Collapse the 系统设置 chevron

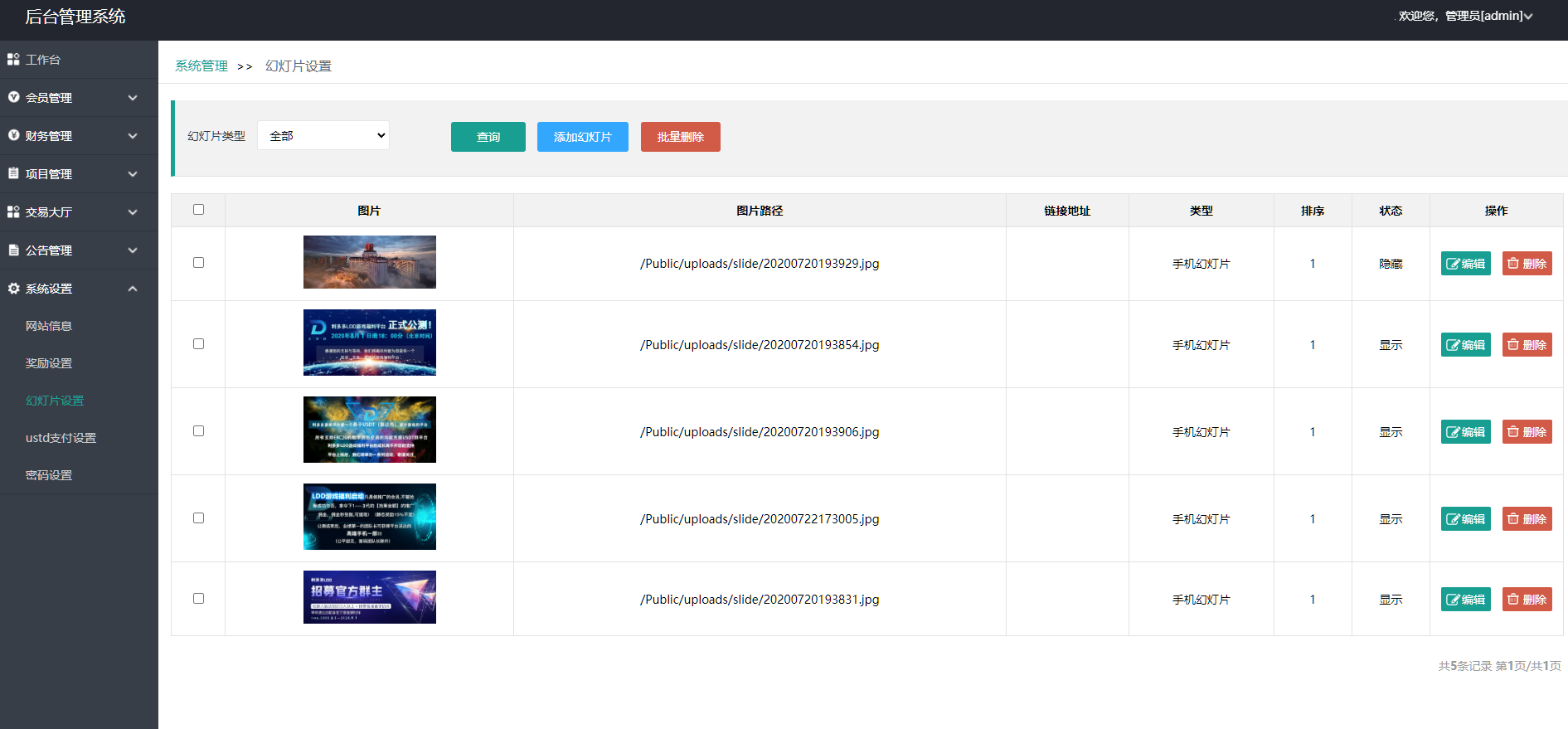tap(133, 289)
